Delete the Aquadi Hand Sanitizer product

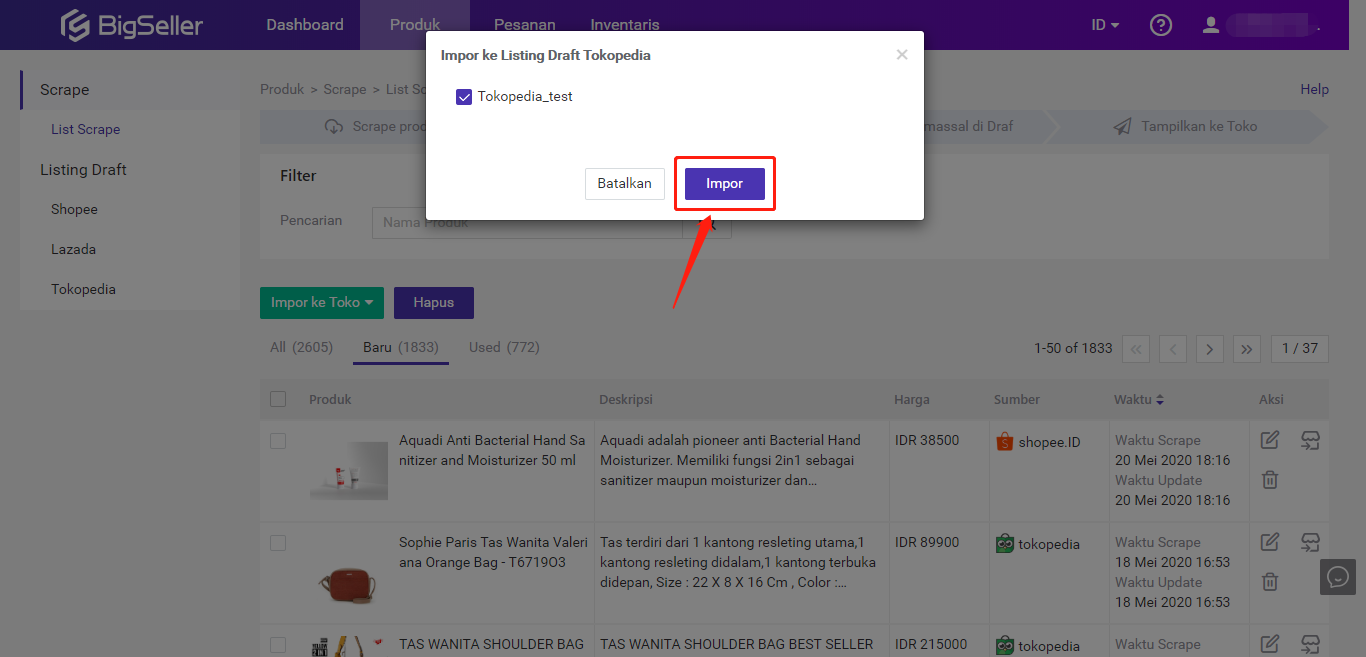coord(1270,480)
